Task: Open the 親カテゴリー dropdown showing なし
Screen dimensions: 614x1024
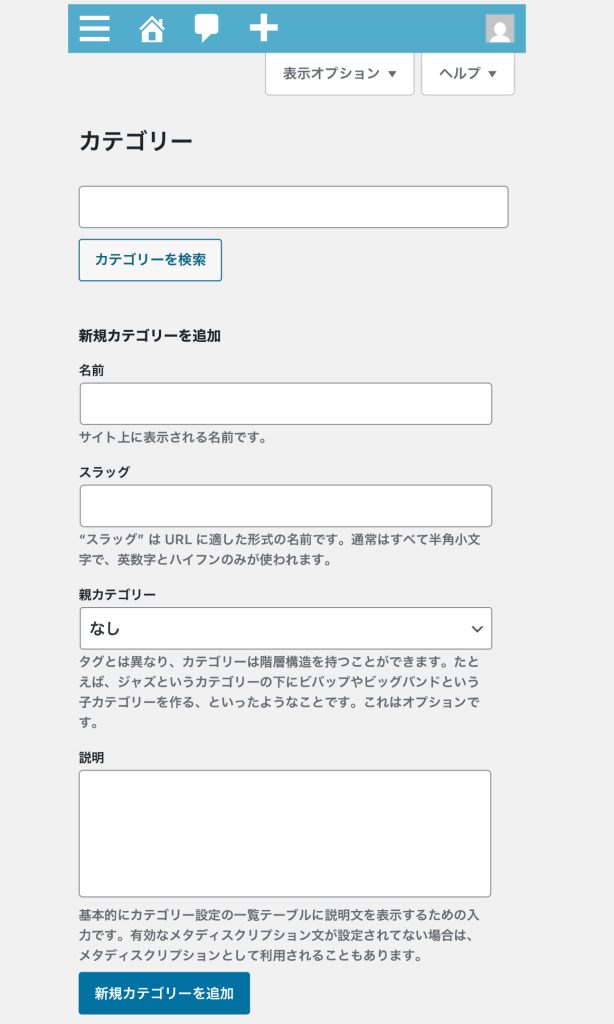Action: [285, 628]
